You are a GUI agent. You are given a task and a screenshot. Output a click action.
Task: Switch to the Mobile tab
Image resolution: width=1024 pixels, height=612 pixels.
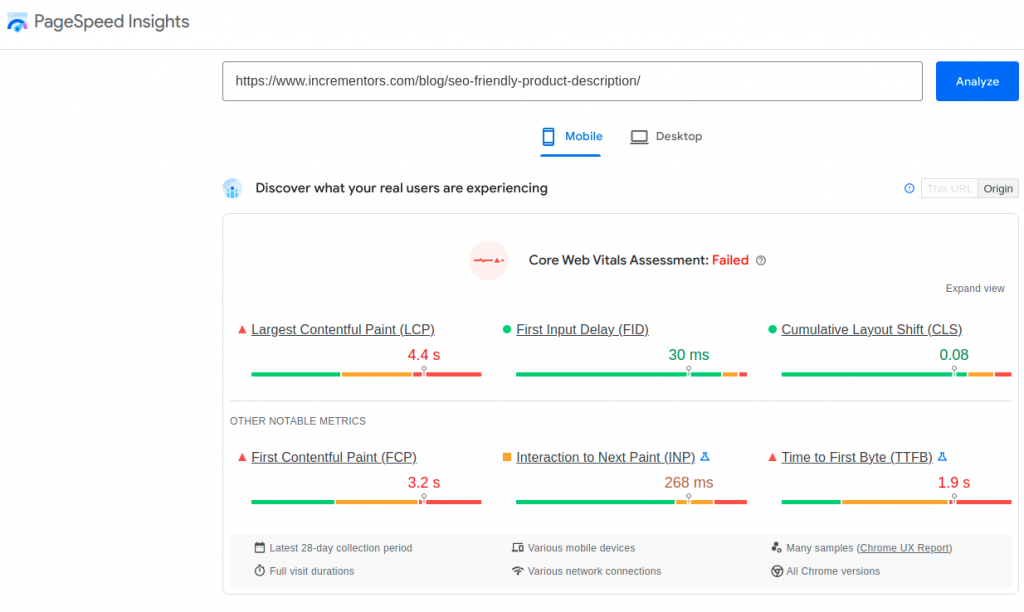coord(571,137)
